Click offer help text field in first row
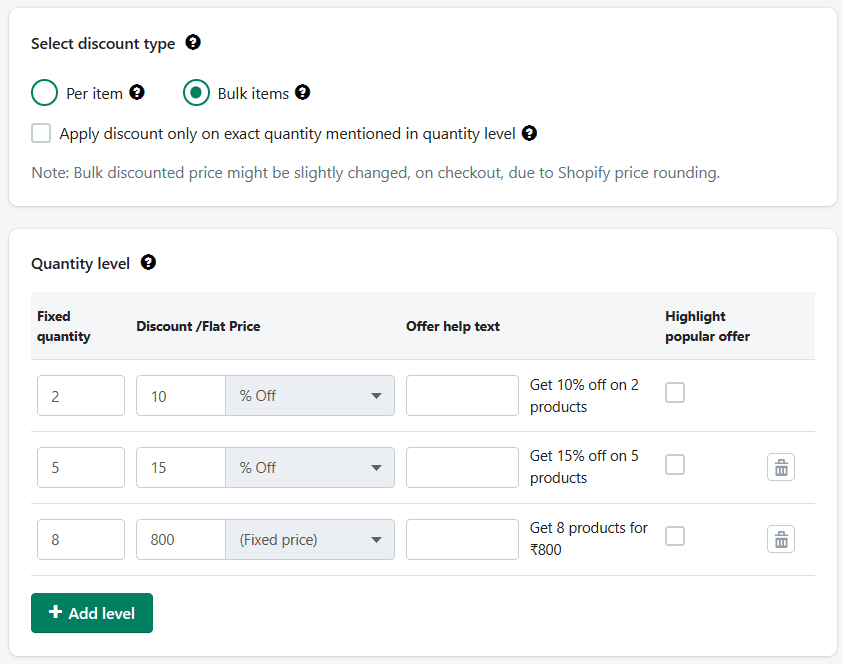The height and width of the screenshot is (664, 842). 462,396
